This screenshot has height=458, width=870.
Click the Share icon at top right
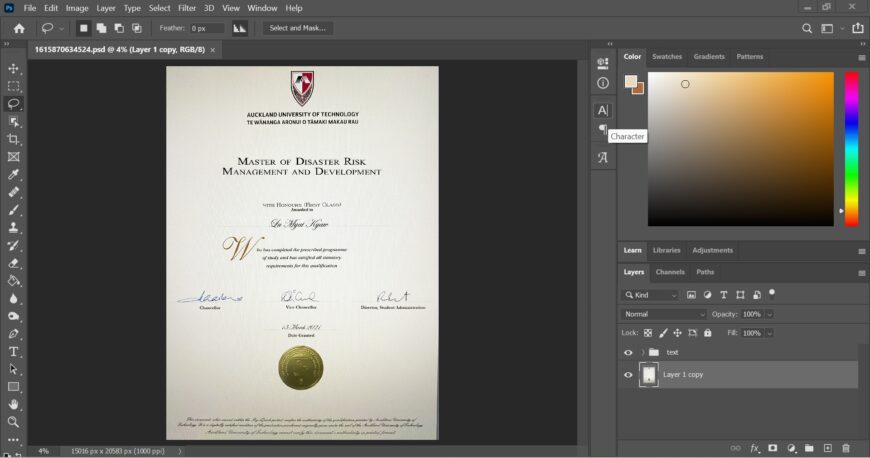[x=858, y=28]
